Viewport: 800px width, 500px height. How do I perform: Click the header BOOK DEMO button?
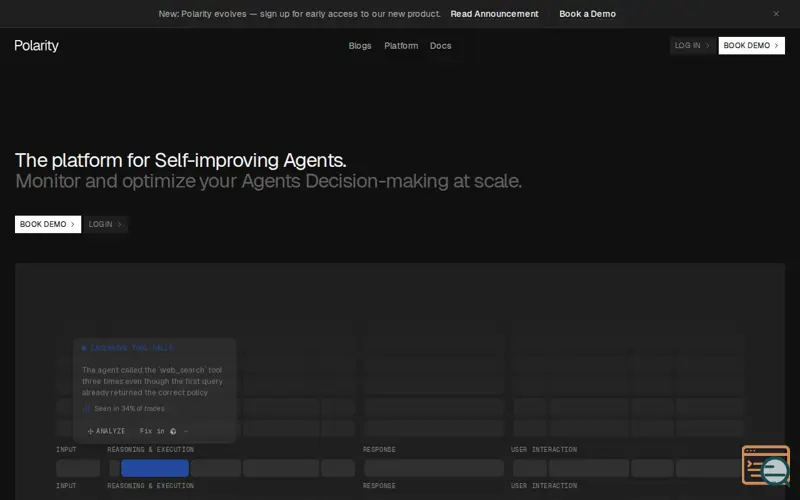[751, 45]
